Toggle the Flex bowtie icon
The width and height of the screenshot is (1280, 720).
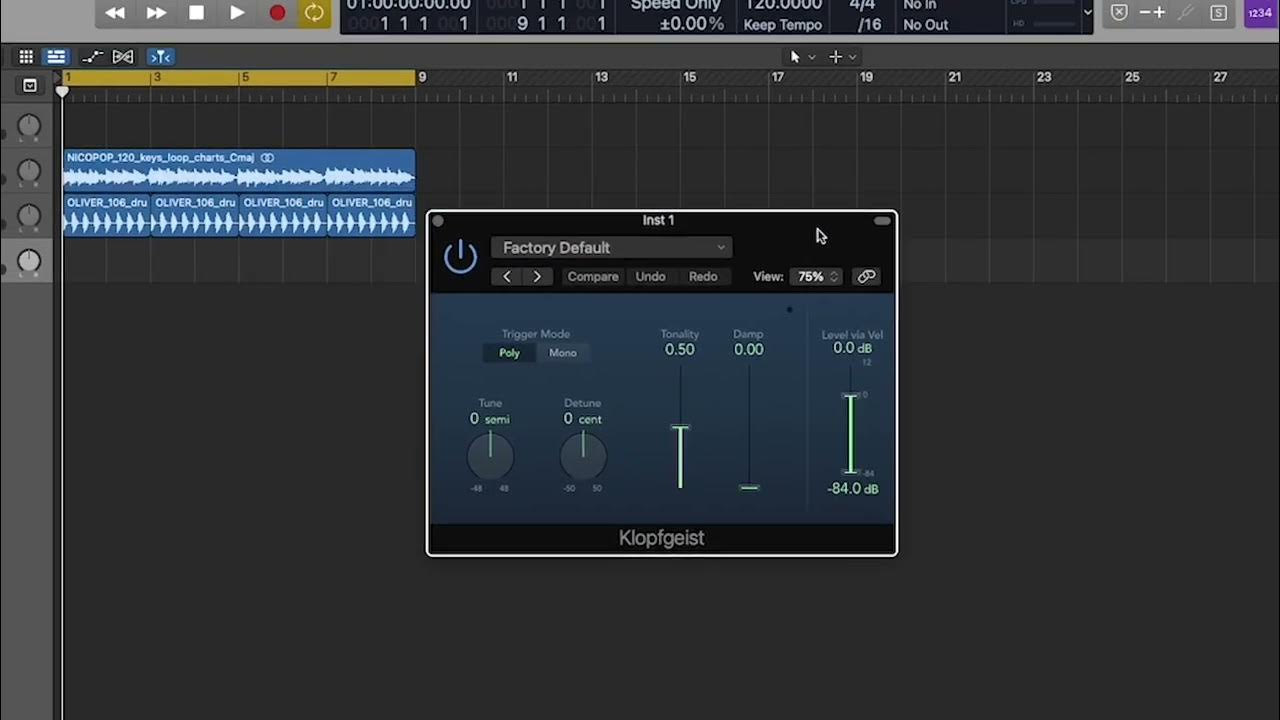123,57
